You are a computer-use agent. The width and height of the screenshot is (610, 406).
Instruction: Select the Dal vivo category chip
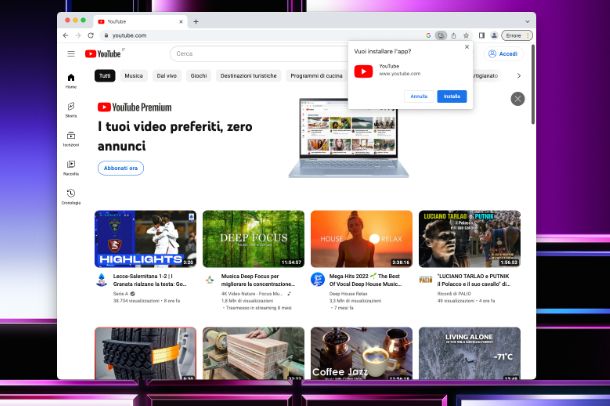click(x=167, y=76)
